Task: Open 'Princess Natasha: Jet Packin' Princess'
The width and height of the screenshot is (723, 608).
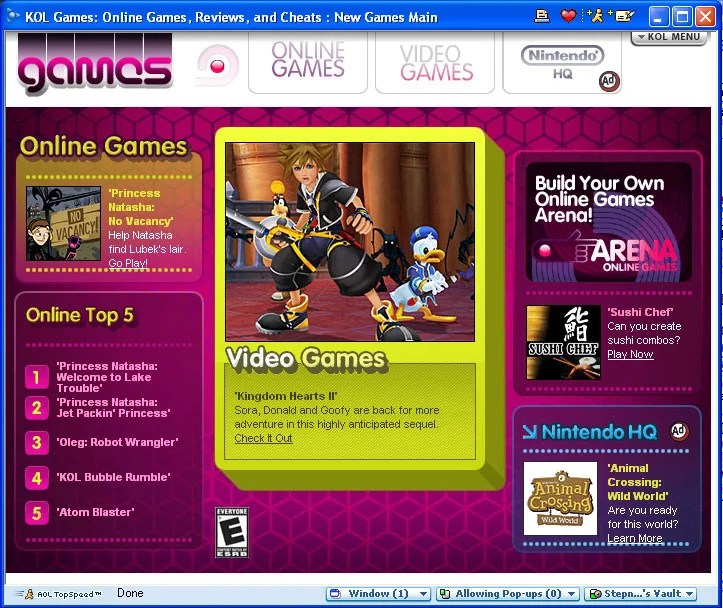Action: [x=113, y=408]
